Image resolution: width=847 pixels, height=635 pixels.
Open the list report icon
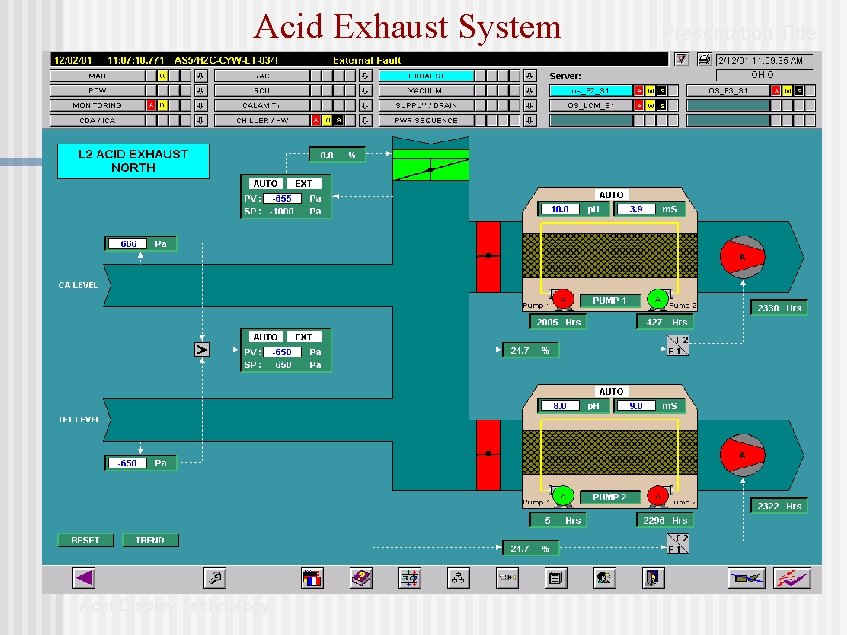[x=555, y=578]
